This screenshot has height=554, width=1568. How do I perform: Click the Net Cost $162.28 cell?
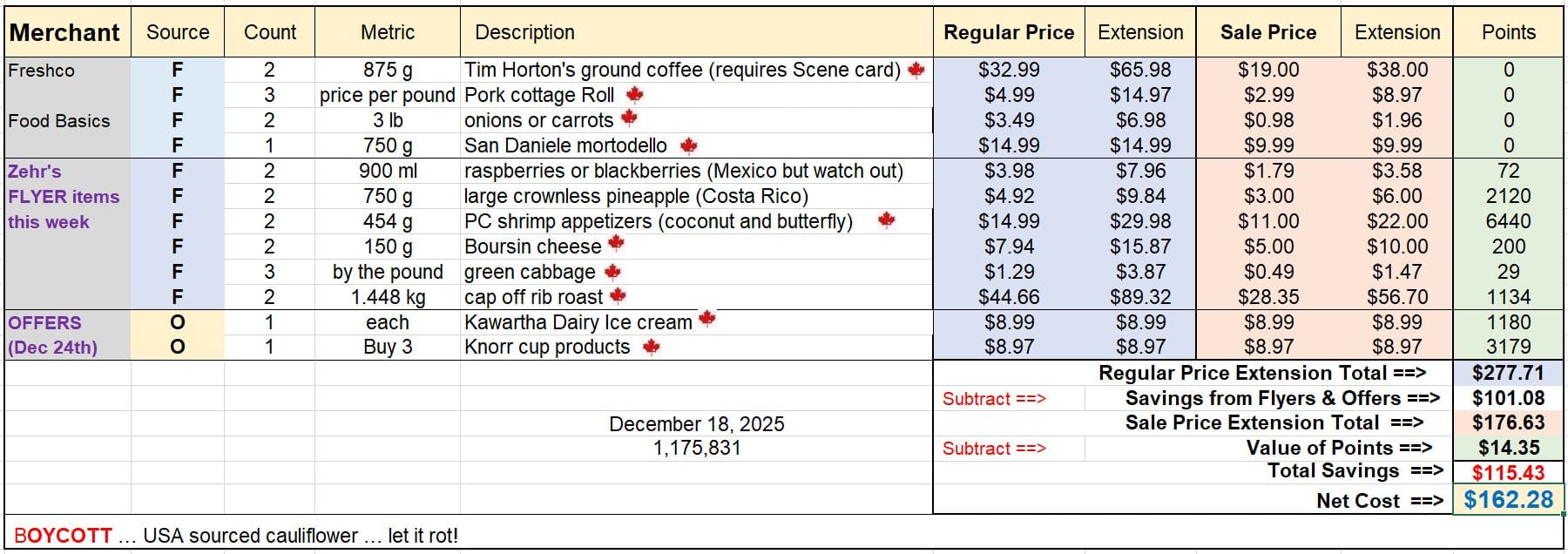(1508, 500)
